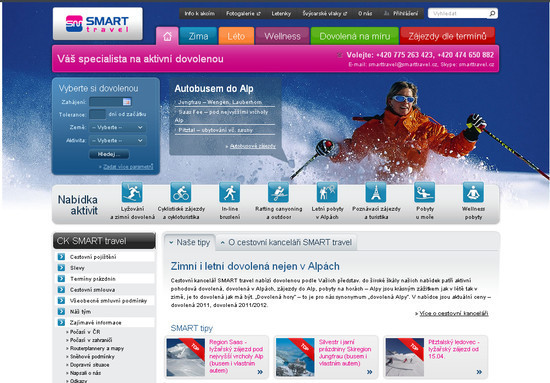Click double-arrow on Silvestr Jungfrau tip card

click(369, 372)
